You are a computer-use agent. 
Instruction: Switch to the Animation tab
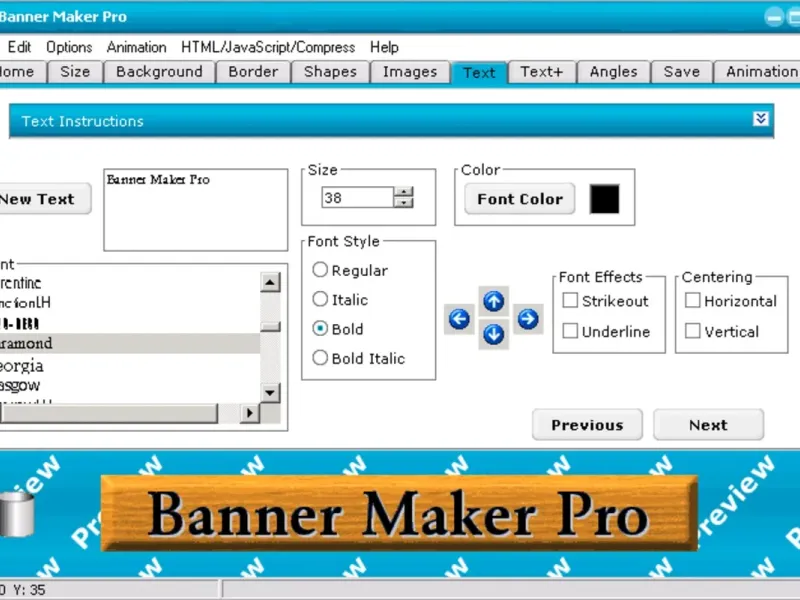point(757,72)
